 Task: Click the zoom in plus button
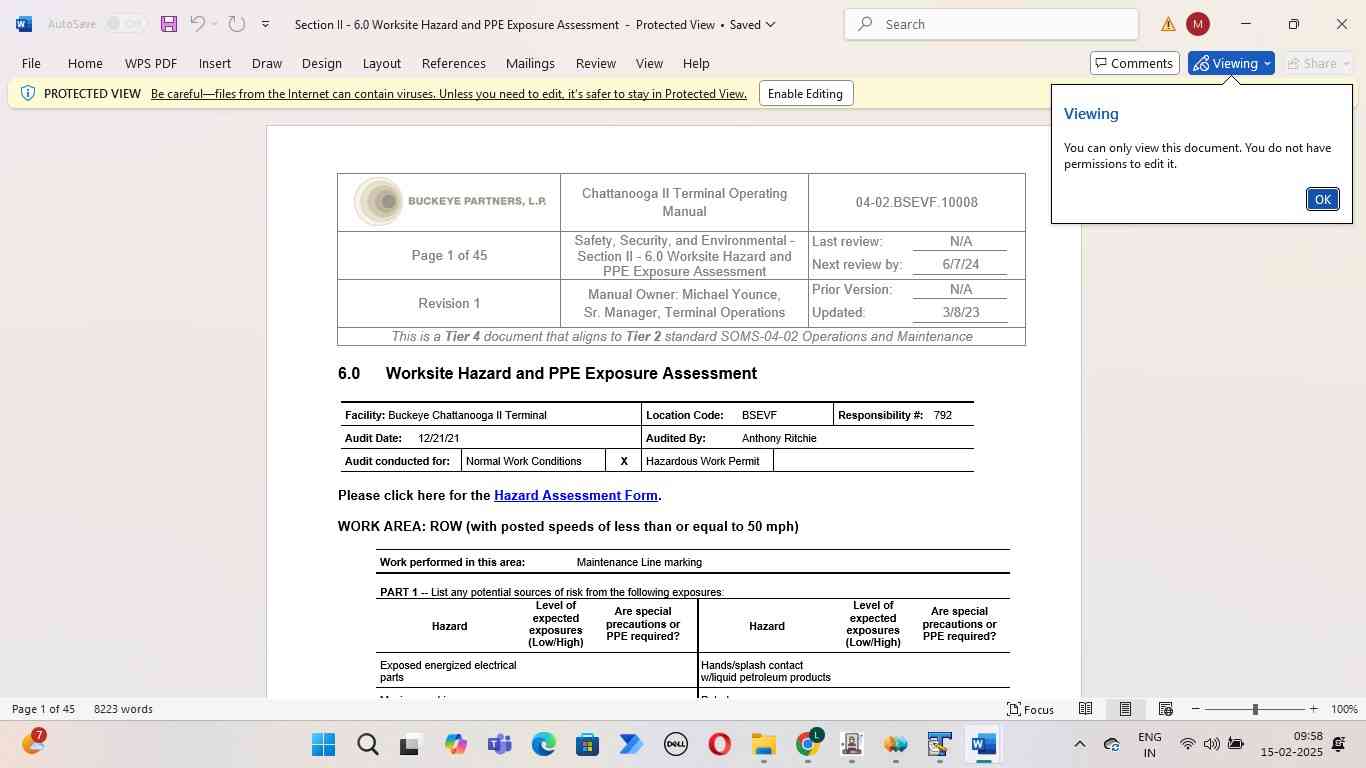[x=1313, y=709]
